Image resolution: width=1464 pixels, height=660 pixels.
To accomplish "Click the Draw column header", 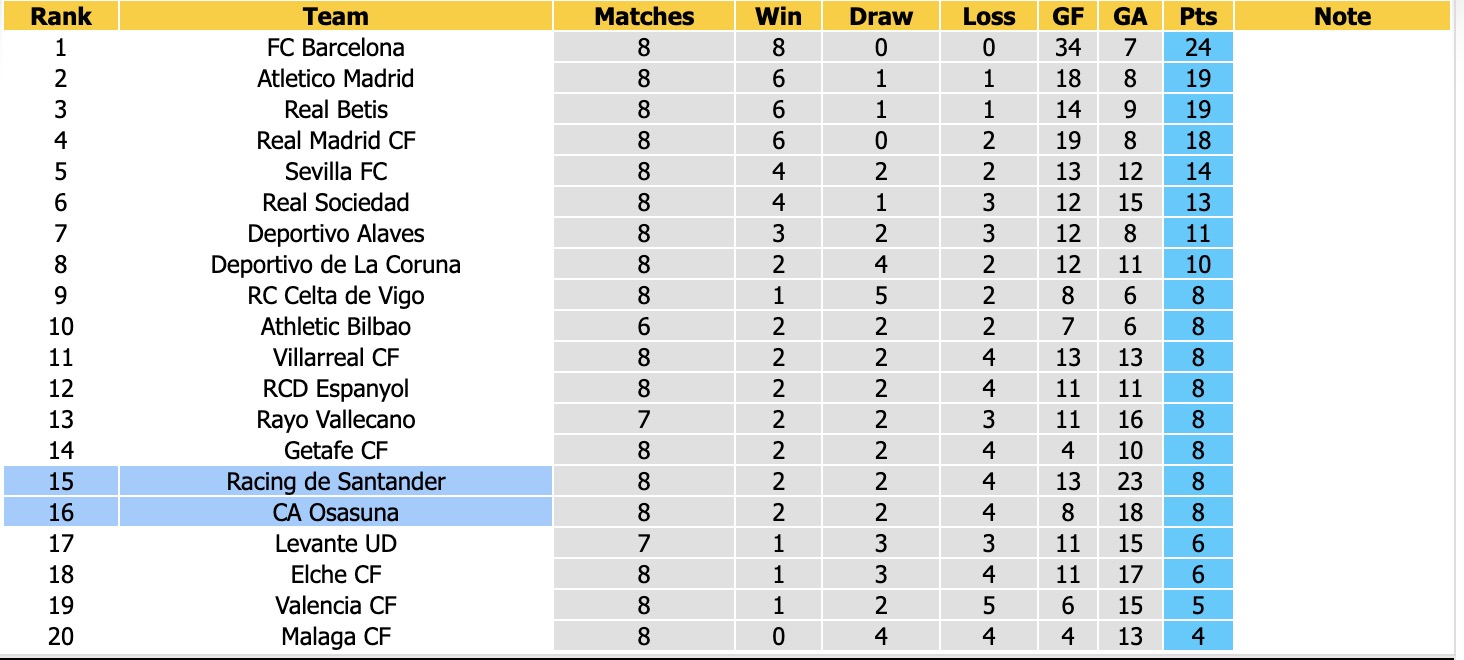I will click(881, 16).
